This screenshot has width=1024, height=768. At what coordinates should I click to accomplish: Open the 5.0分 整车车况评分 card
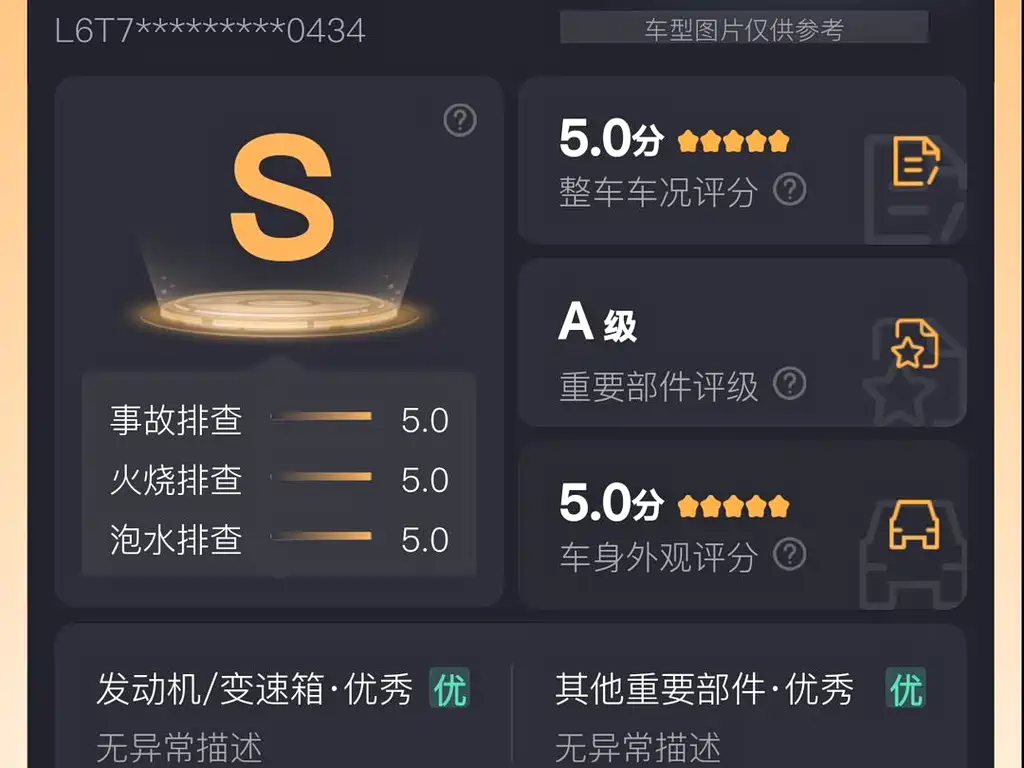(x=742, y=161)
